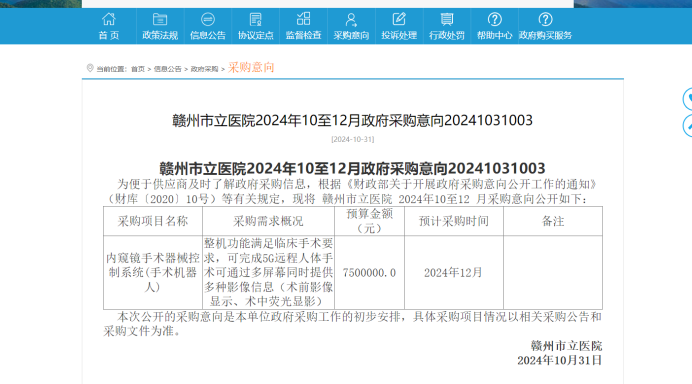This screenshot has height=384, width=692.
Task: Open the 政策法规 menu label
Action: pos(160,35)
